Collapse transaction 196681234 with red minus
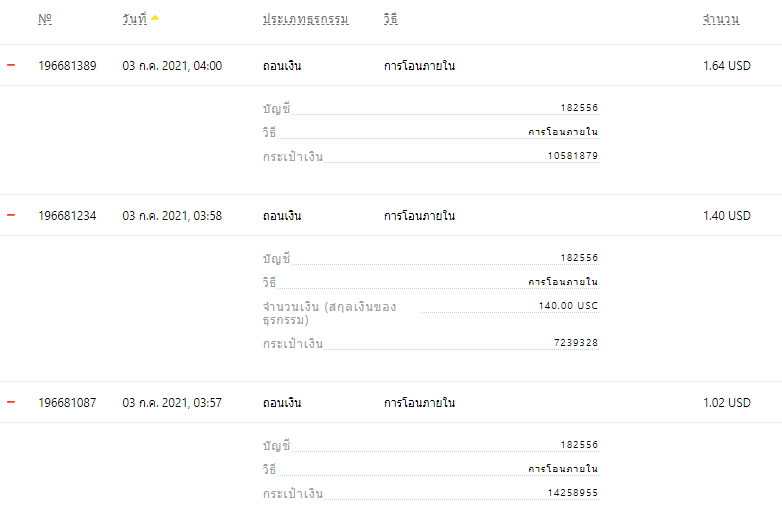 [11, 215]
